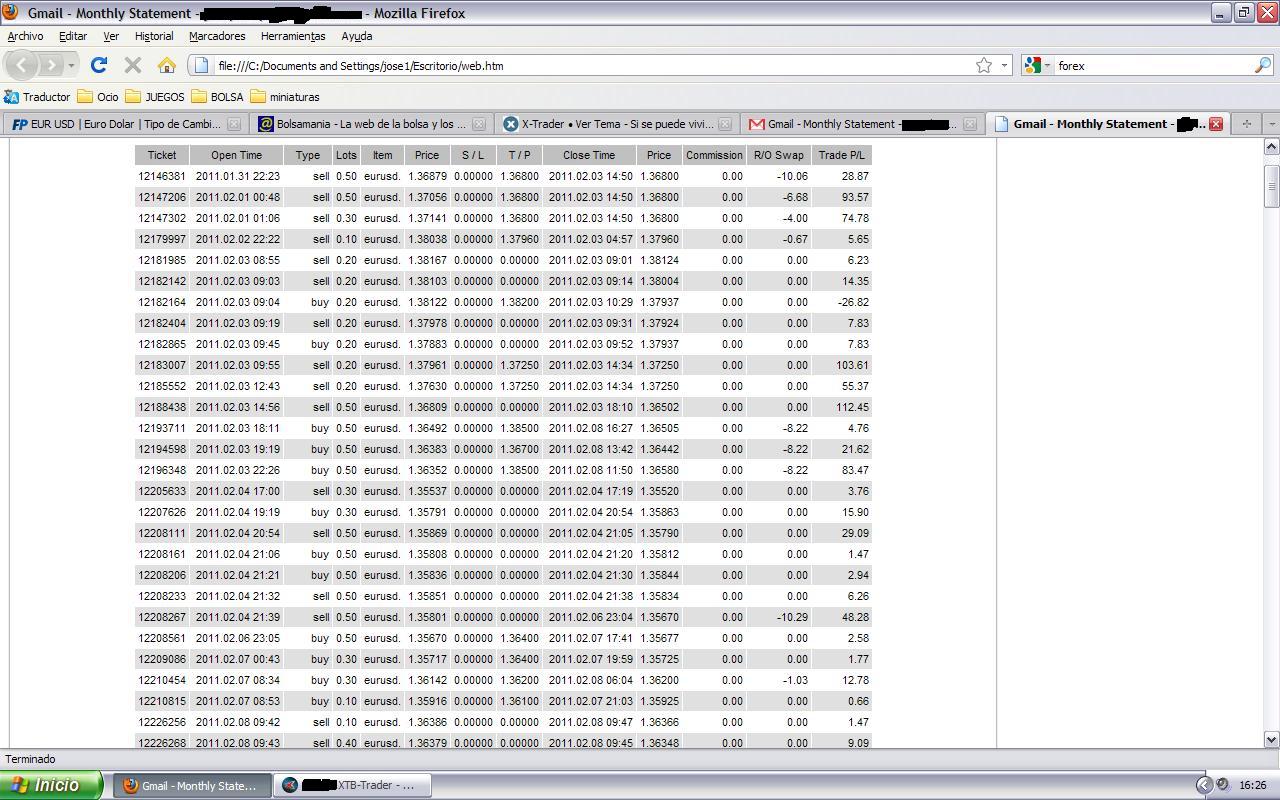1280x800 pixels.
Task: Click the bookmark star in address bar
Action: pos(984,65)
